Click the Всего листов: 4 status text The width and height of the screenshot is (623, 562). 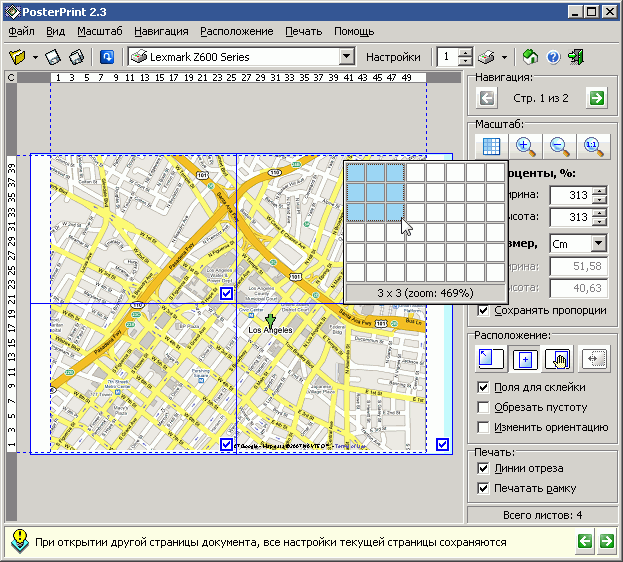click(542, 515)
